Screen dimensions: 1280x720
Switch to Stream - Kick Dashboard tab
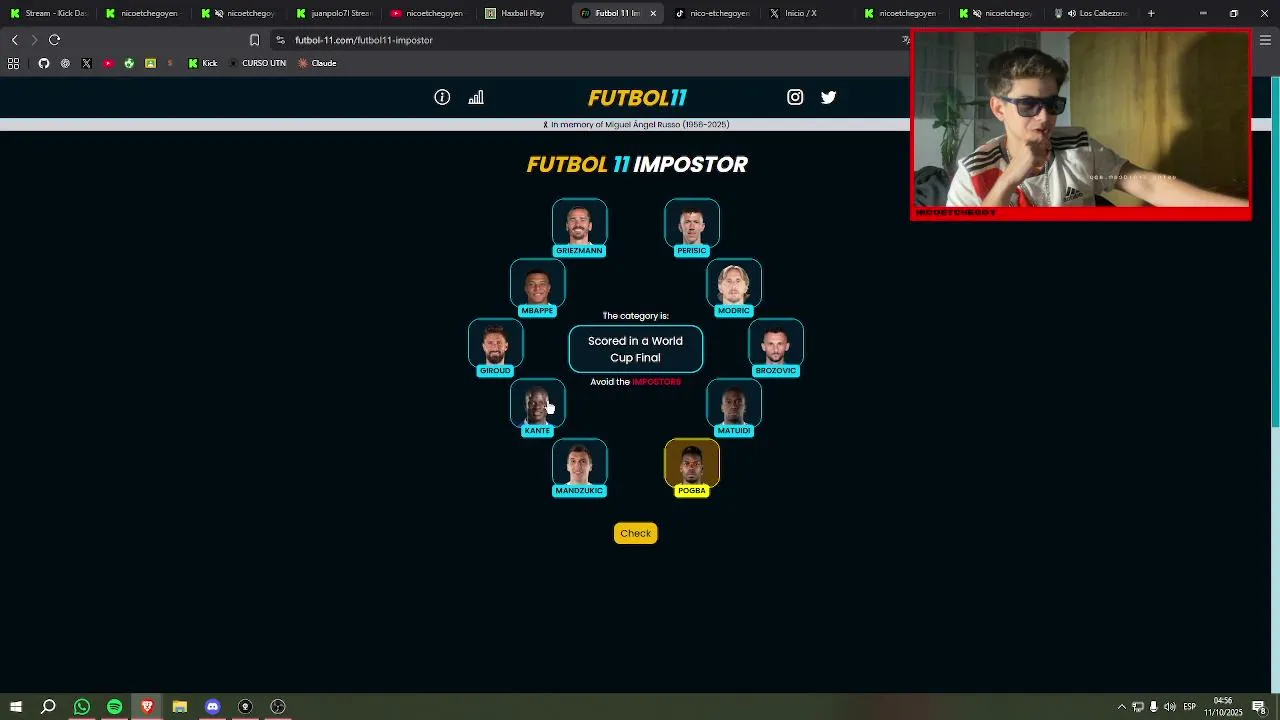pos(48,13)
